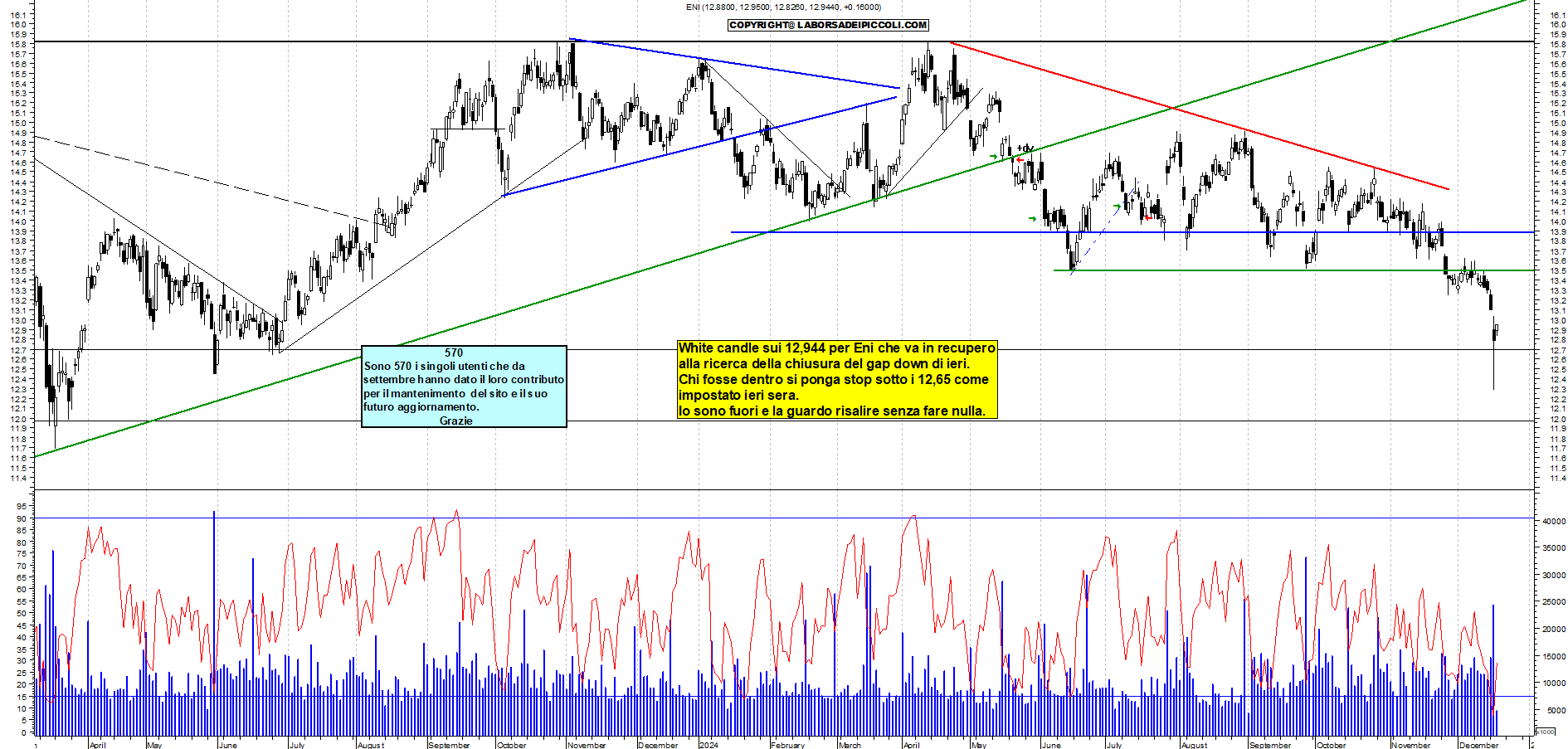Click the x1000 multiplier label

pos(1546,732)
